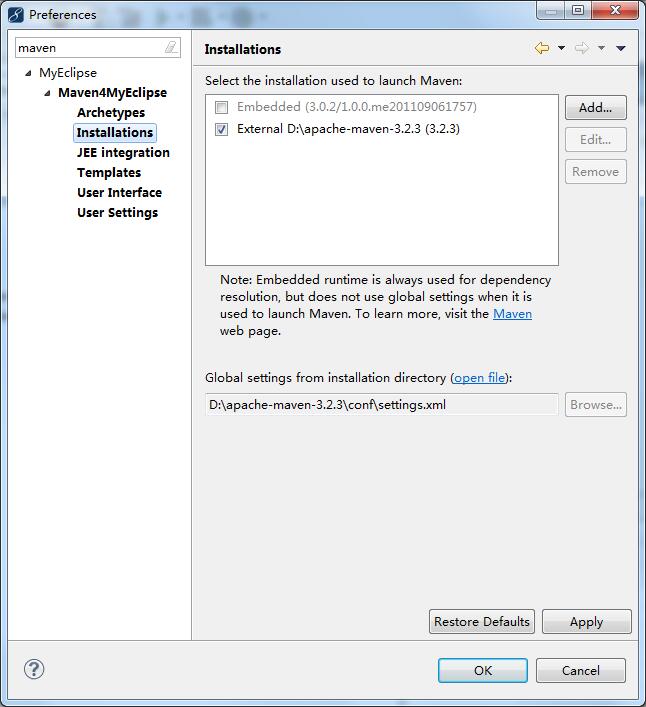
Task: Follow the Maven web page link
Action: tap(512, 314)
